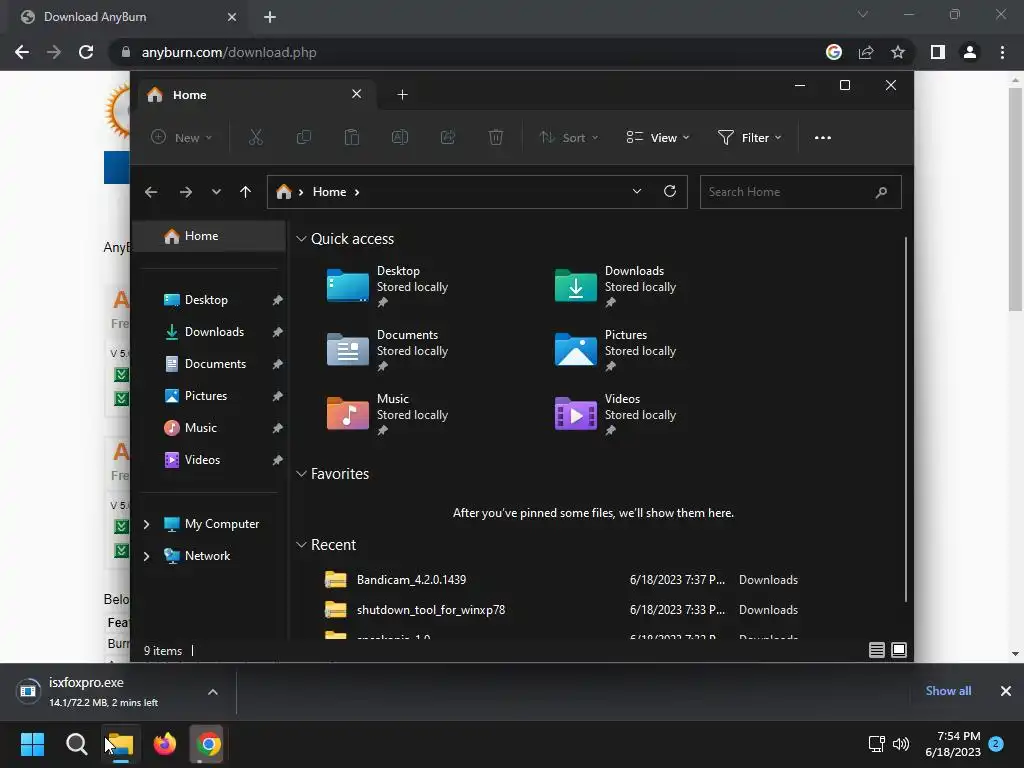The width and height of the screenshot is (1024, 768).
Task: Open the Filter dropdown
Action: click(750, 138)
